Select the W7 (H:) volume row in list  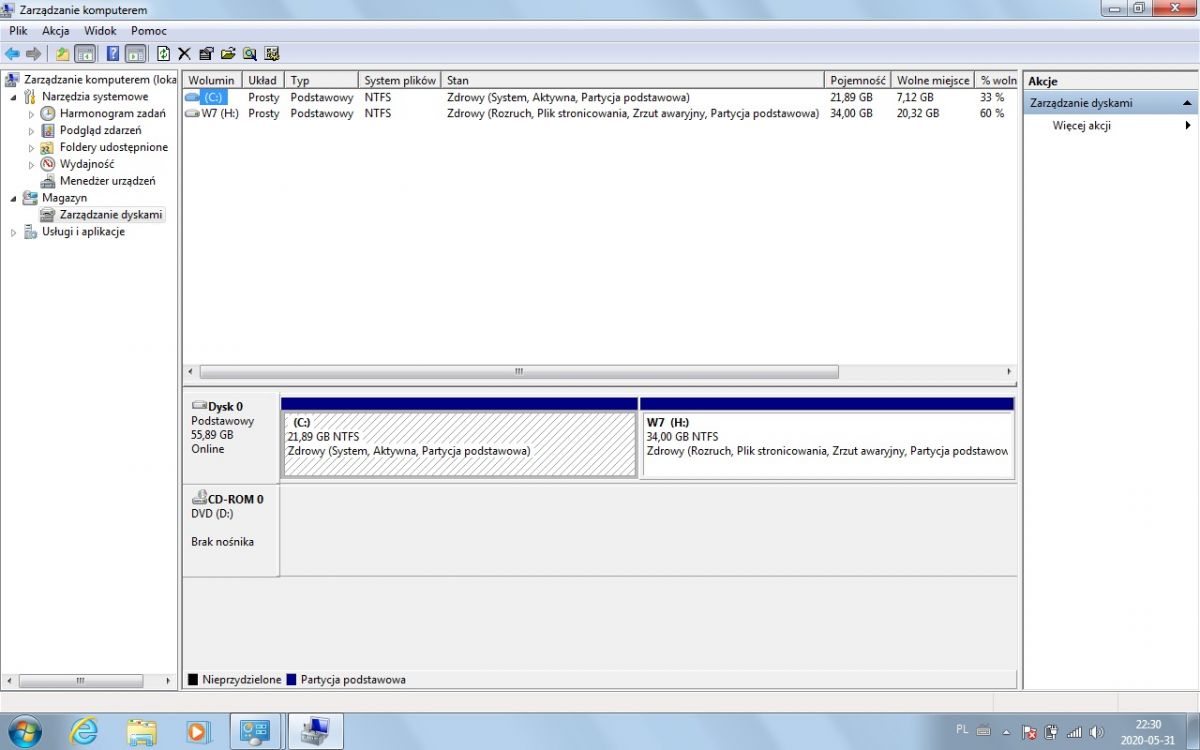[600, 113]
